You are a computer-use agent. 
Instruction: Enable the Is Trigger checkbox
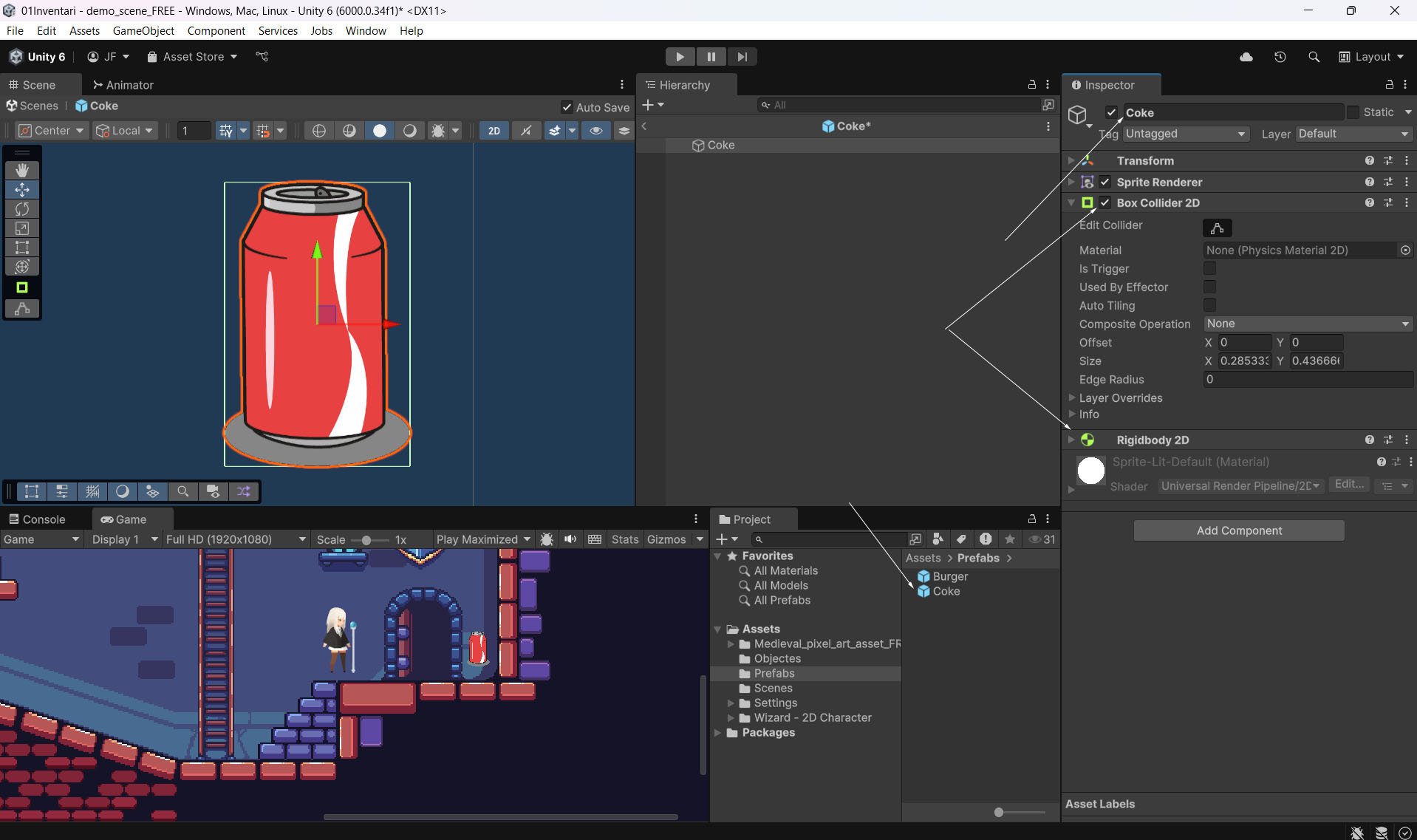(x=1209, y=268)
